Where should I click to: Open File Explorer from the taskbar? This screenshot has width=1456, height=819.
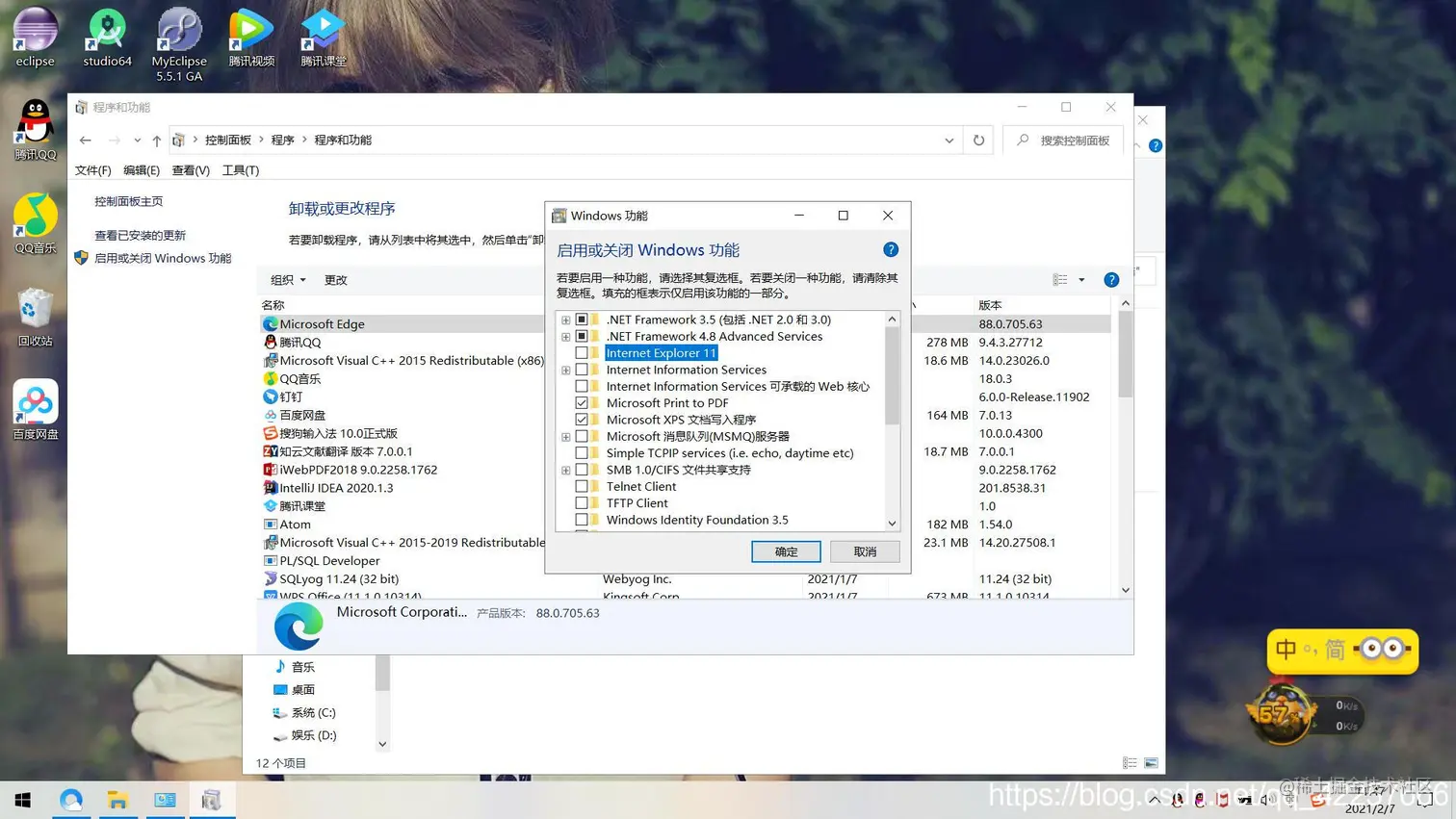[x=117, y=800]
